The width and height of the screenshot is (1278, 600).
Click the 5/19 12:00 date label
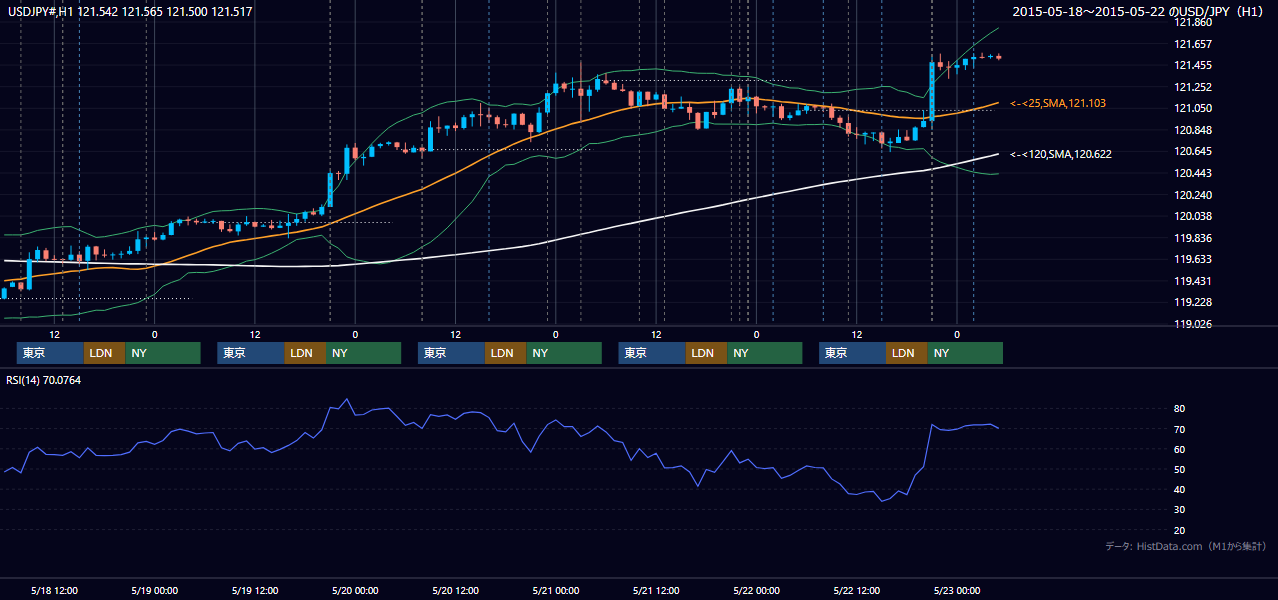(254, 590)
